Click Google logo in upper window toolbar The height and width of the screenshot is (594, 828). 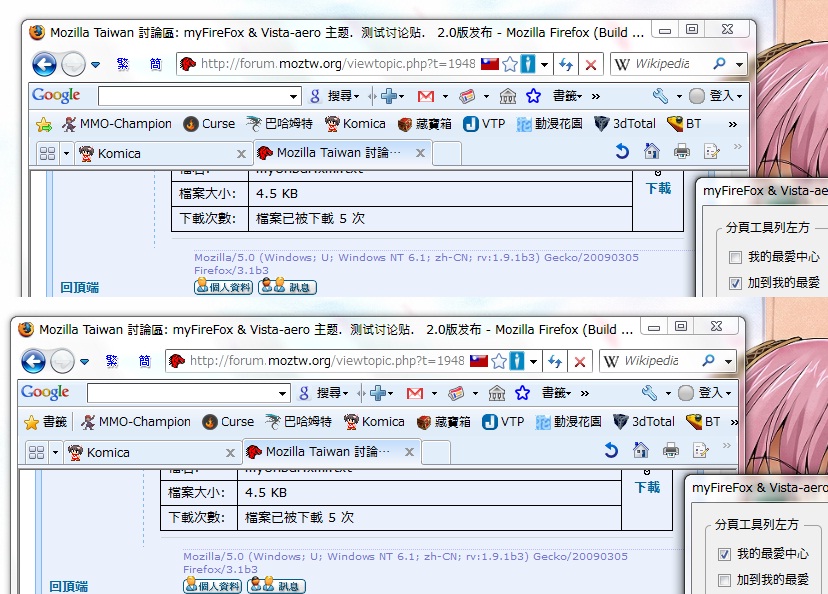(x=56, y=96)
